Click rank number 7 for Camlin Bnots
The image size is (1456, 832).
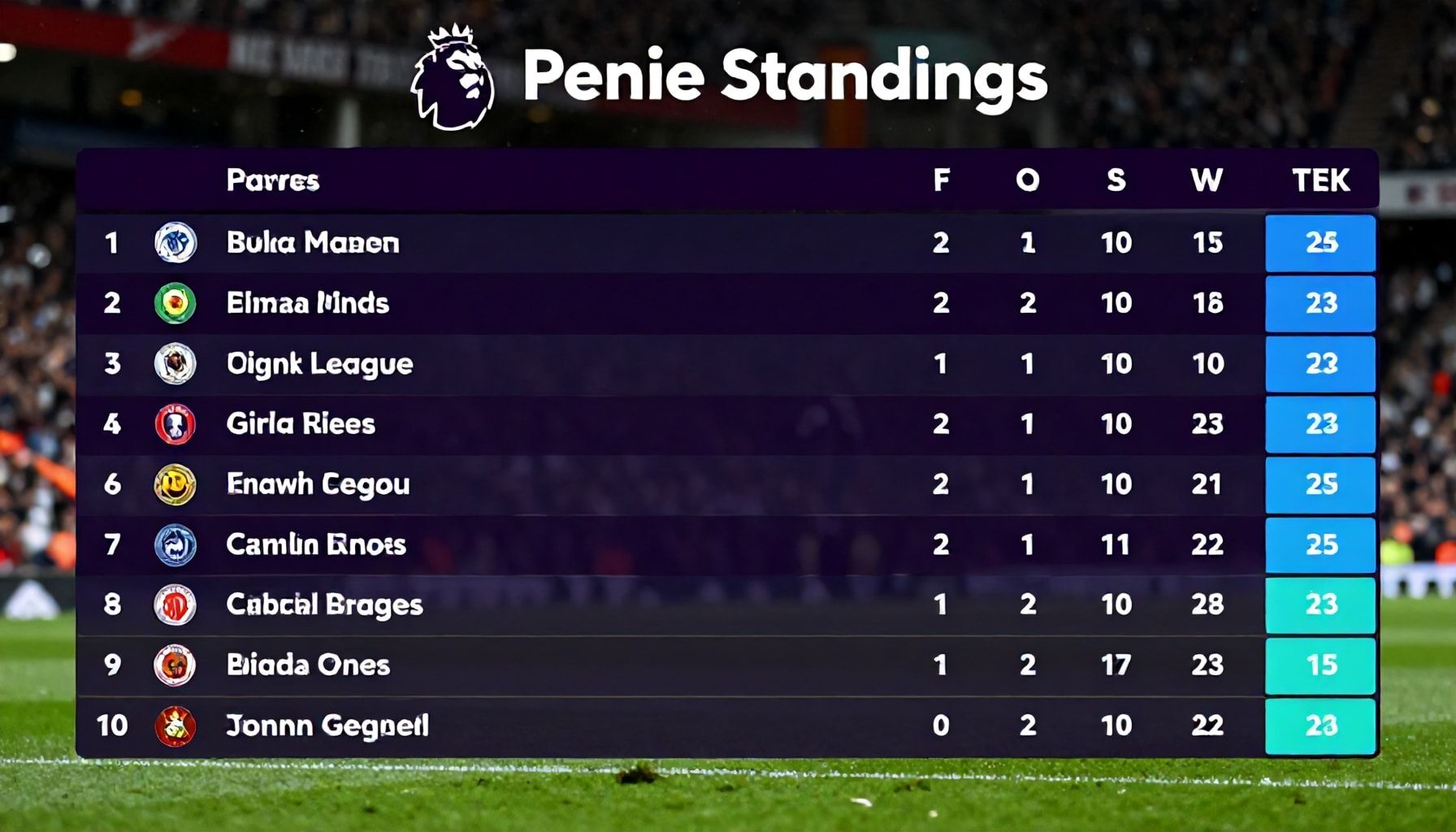(112, 544)
